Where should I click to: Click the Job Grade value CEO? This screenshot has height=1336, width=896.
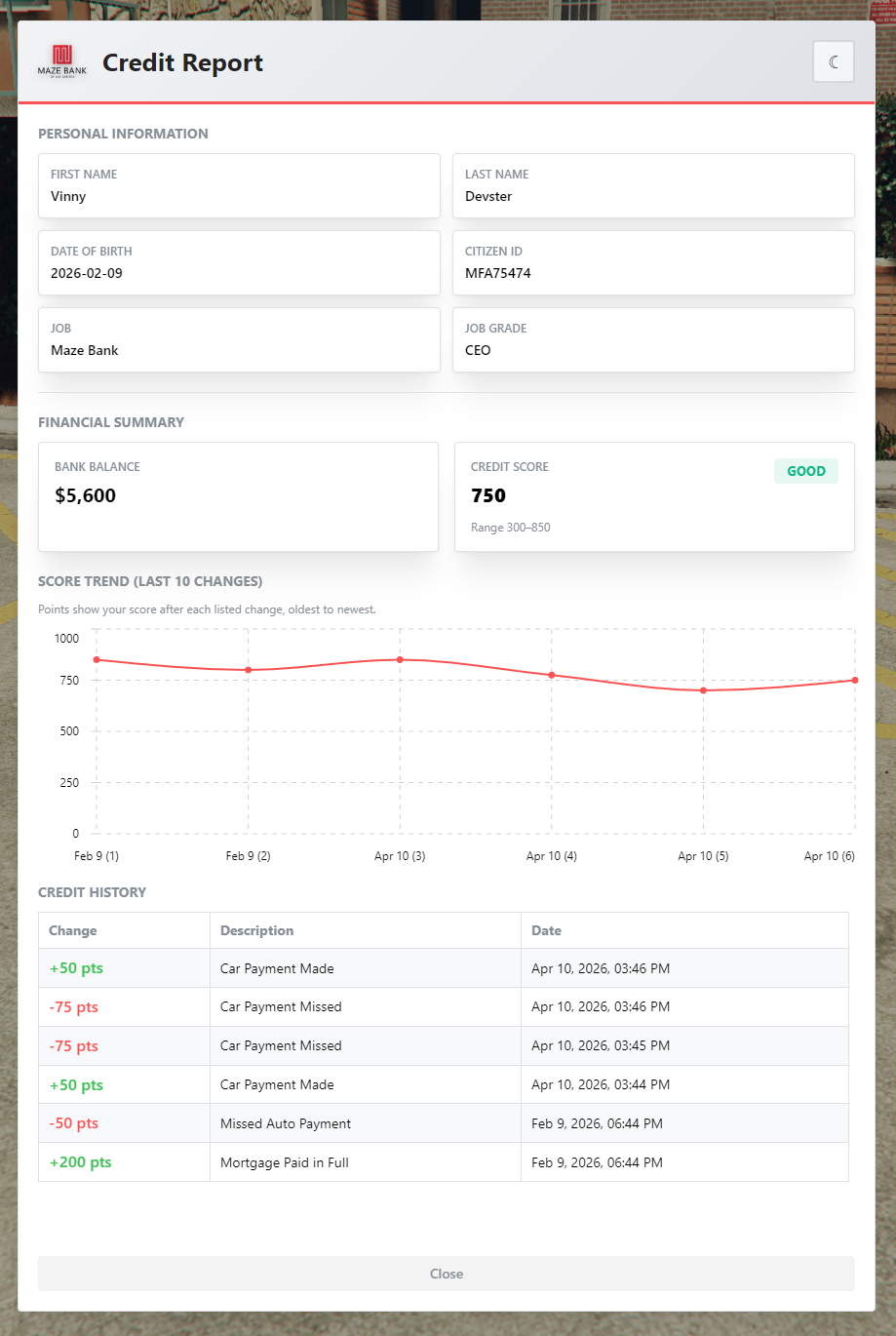(478, 350)
